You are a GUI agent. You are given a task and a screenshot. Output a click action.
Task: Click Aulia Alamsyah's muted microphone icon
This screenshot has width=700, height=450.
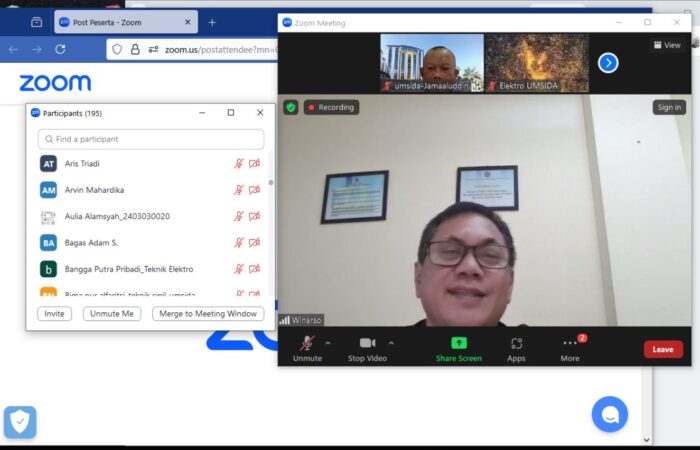tap(239, 217)
